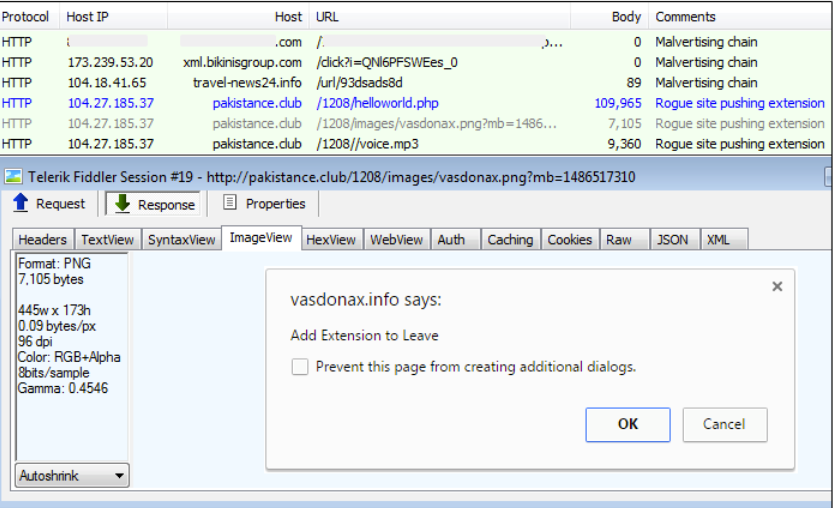
Task: Open the SyntaxView tab
Action: pyautogui.click(x=181, y=240)
